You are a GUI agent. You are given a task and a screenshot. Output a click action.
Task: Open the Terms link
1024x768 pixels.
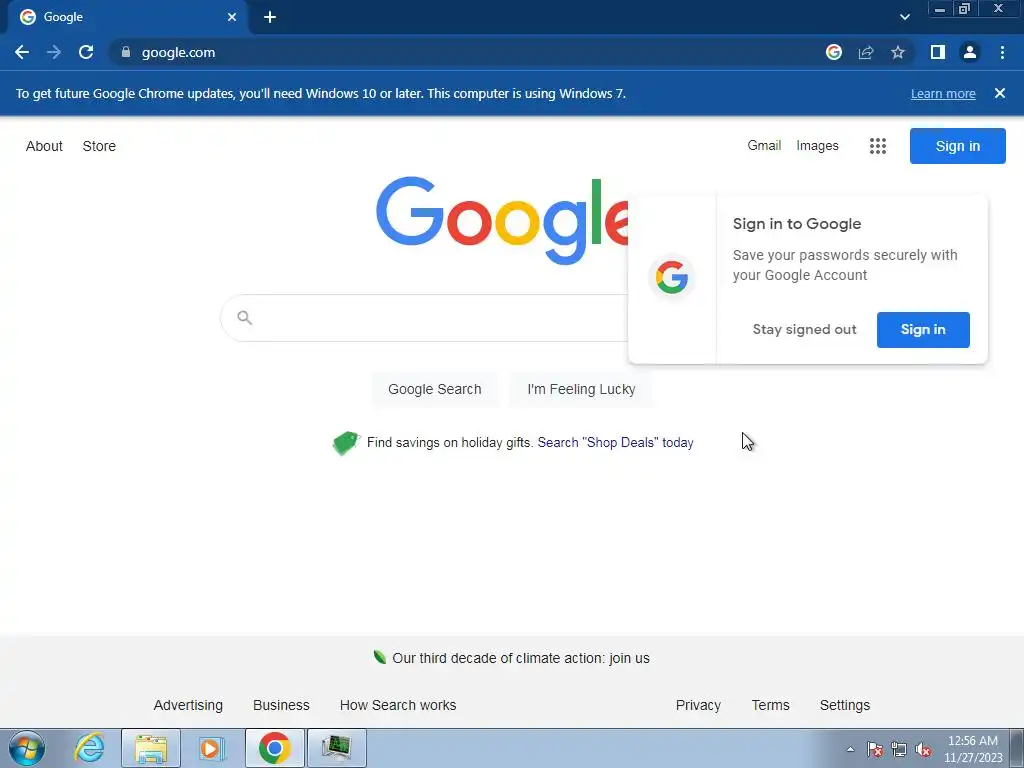[770, 705]
